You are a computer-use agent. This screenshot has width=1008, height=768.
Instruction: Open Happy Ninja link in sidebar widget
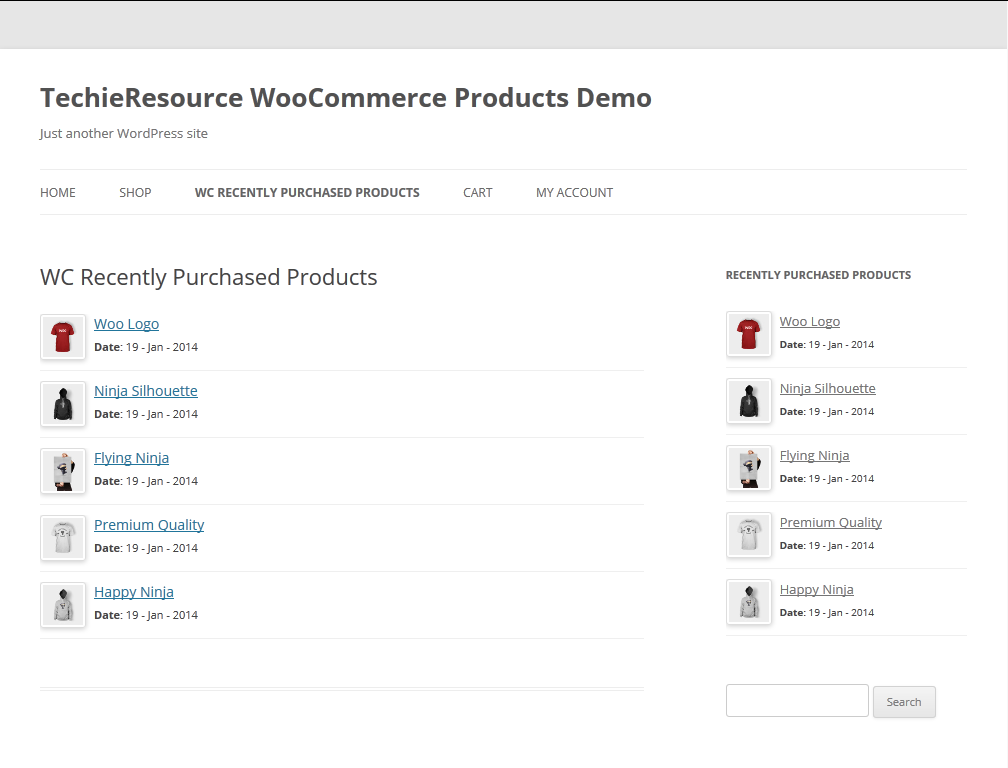(817, 589)
